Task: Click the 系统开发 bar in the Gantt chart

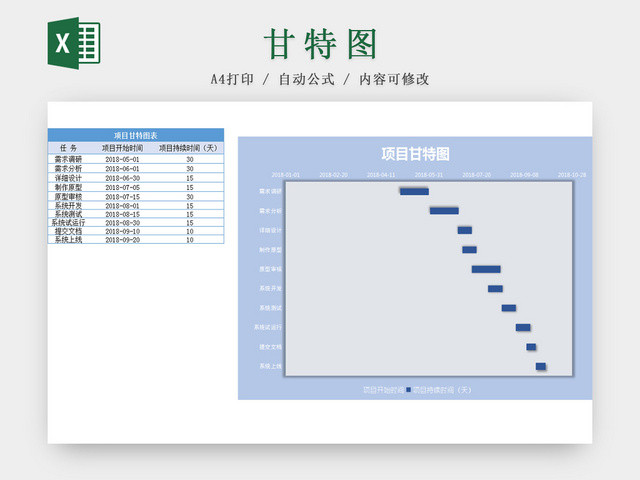Action: click(496, 289)
